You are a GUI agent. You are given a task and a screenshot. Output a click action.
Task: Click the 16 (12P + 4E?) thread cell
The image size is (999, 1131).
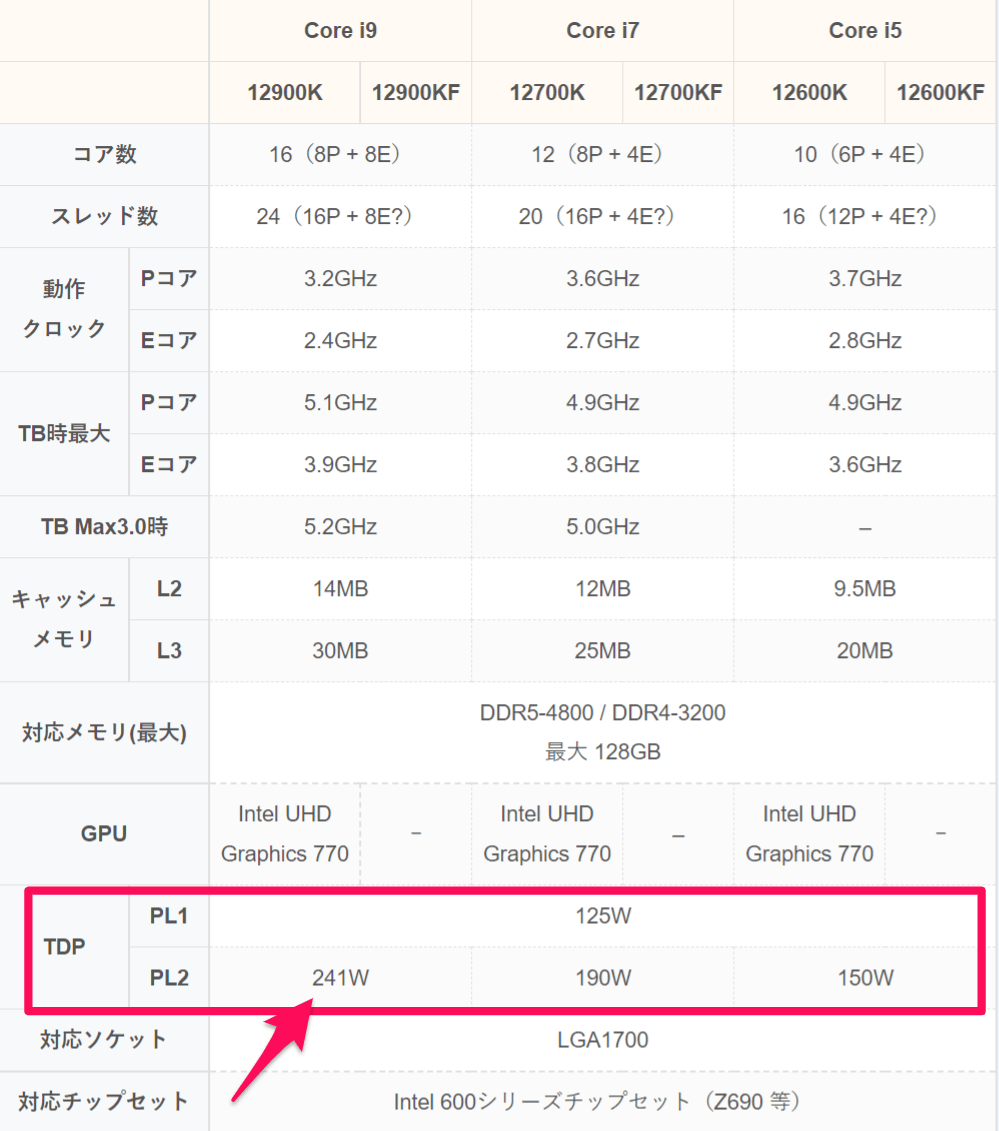(865, 216)
